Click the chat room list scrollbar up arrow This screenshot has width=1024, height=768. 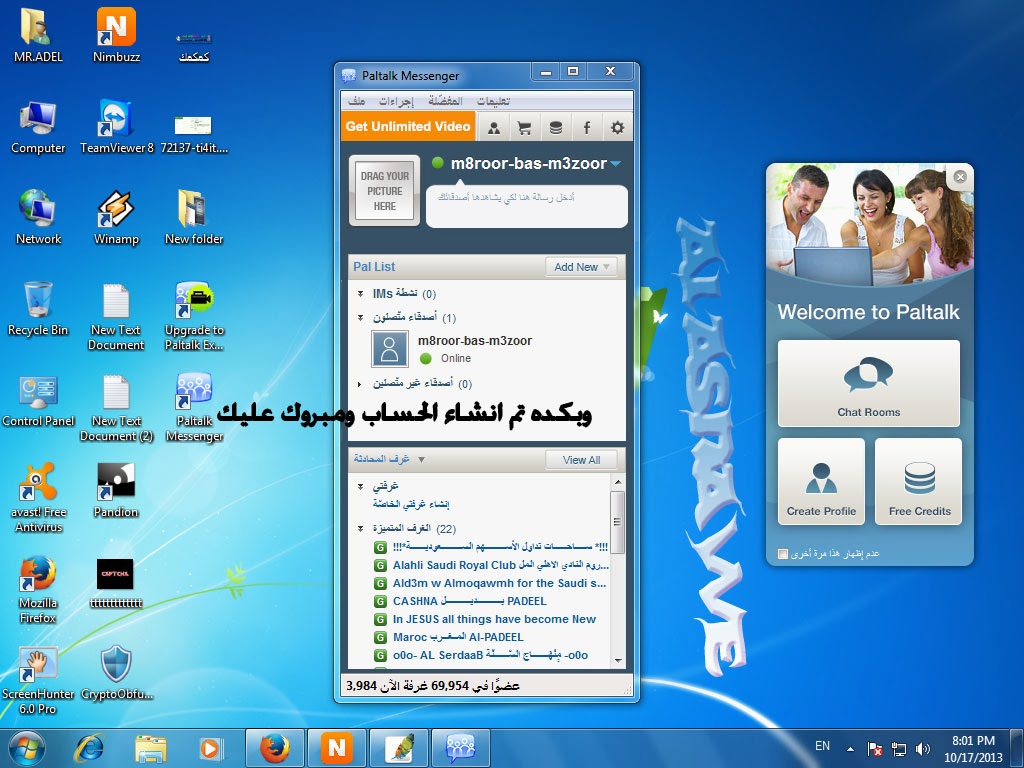(618, 482)
